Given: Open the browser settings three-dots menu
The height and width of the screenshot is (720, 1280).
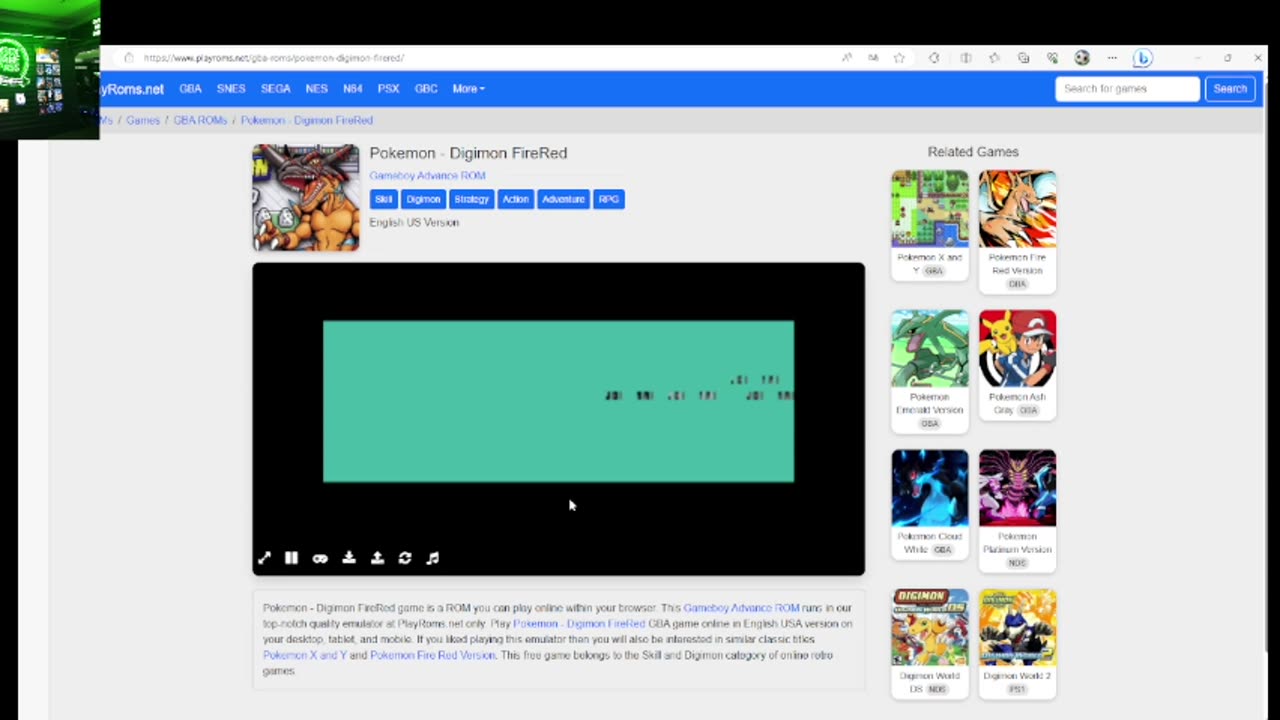Looking at the screenshot, I should pyautogui.click(x=1112, y=58).
